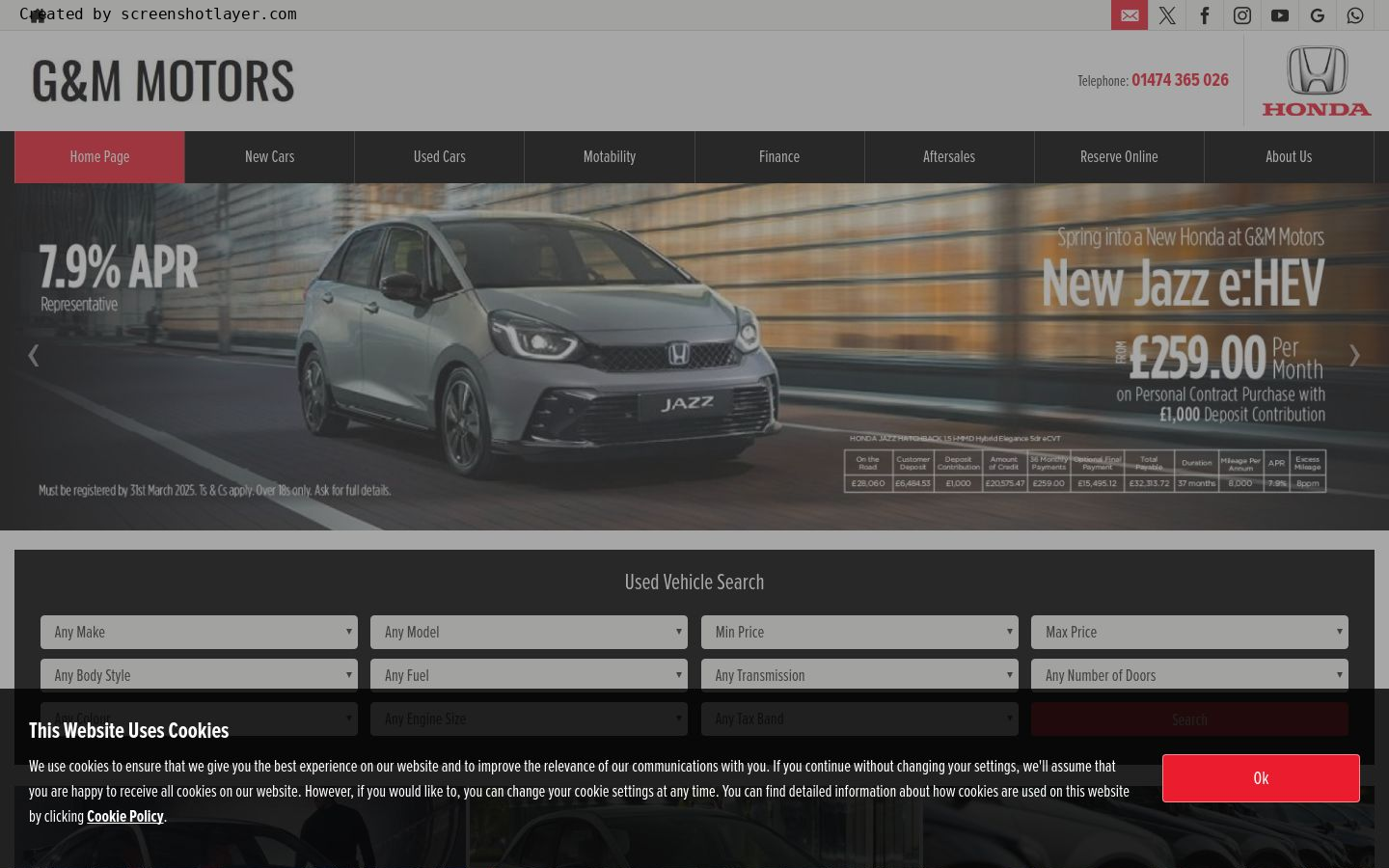Open Reserve Online menu item
This screenshot has width=1389, height=868.
coord(1119,157)
